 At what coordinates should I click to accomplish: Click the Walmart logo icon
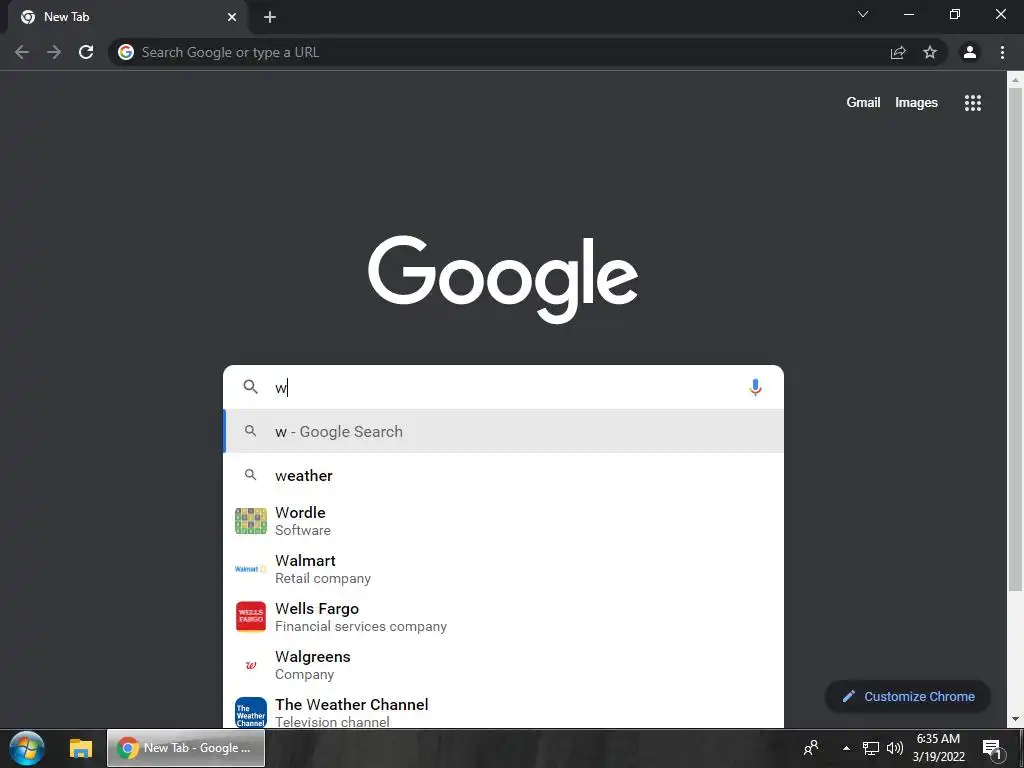(x=250, y=569)
